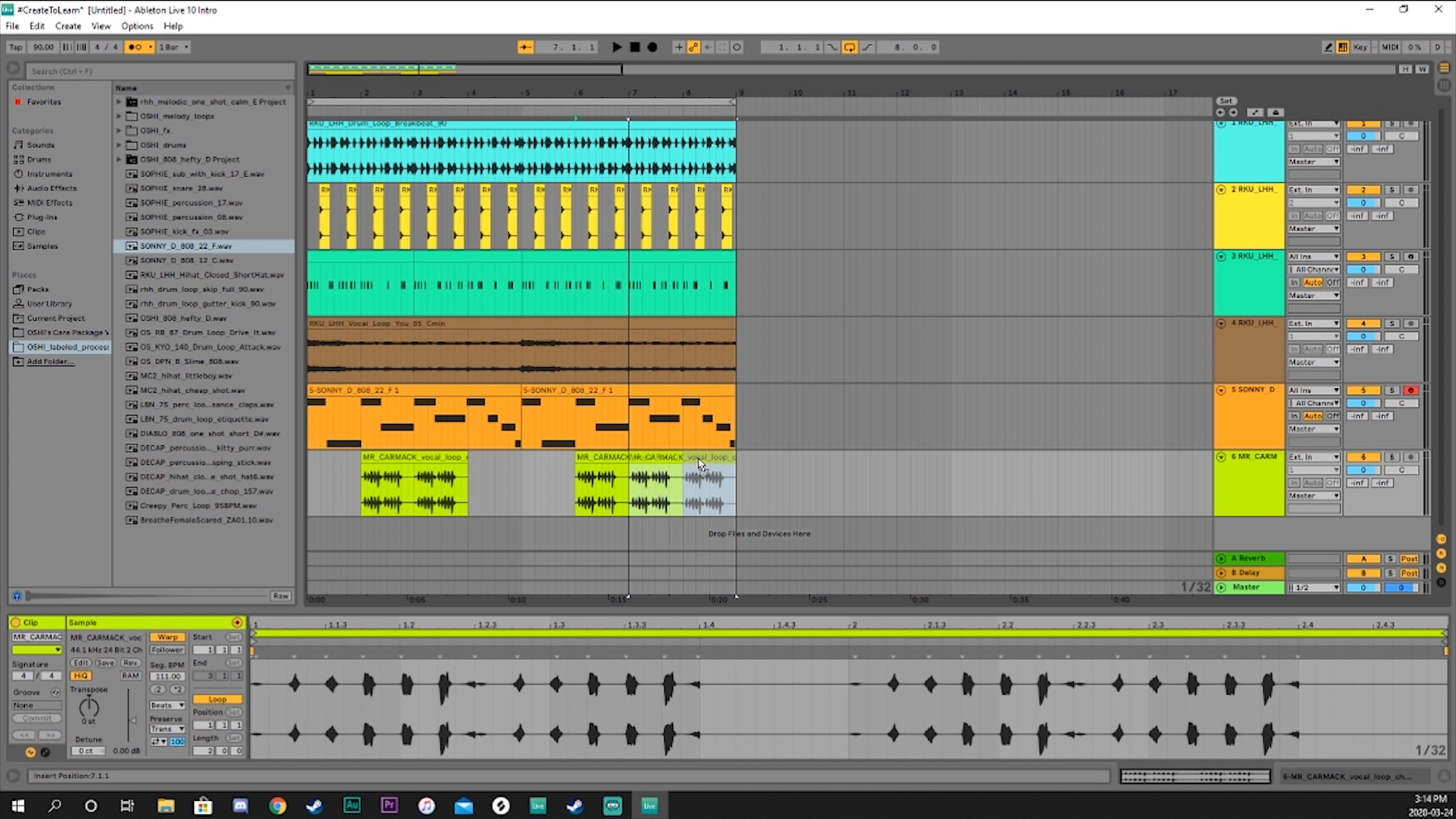Click the Transpose knob
This screenshot has height=819, width=1456.
(x=89, y=707)
